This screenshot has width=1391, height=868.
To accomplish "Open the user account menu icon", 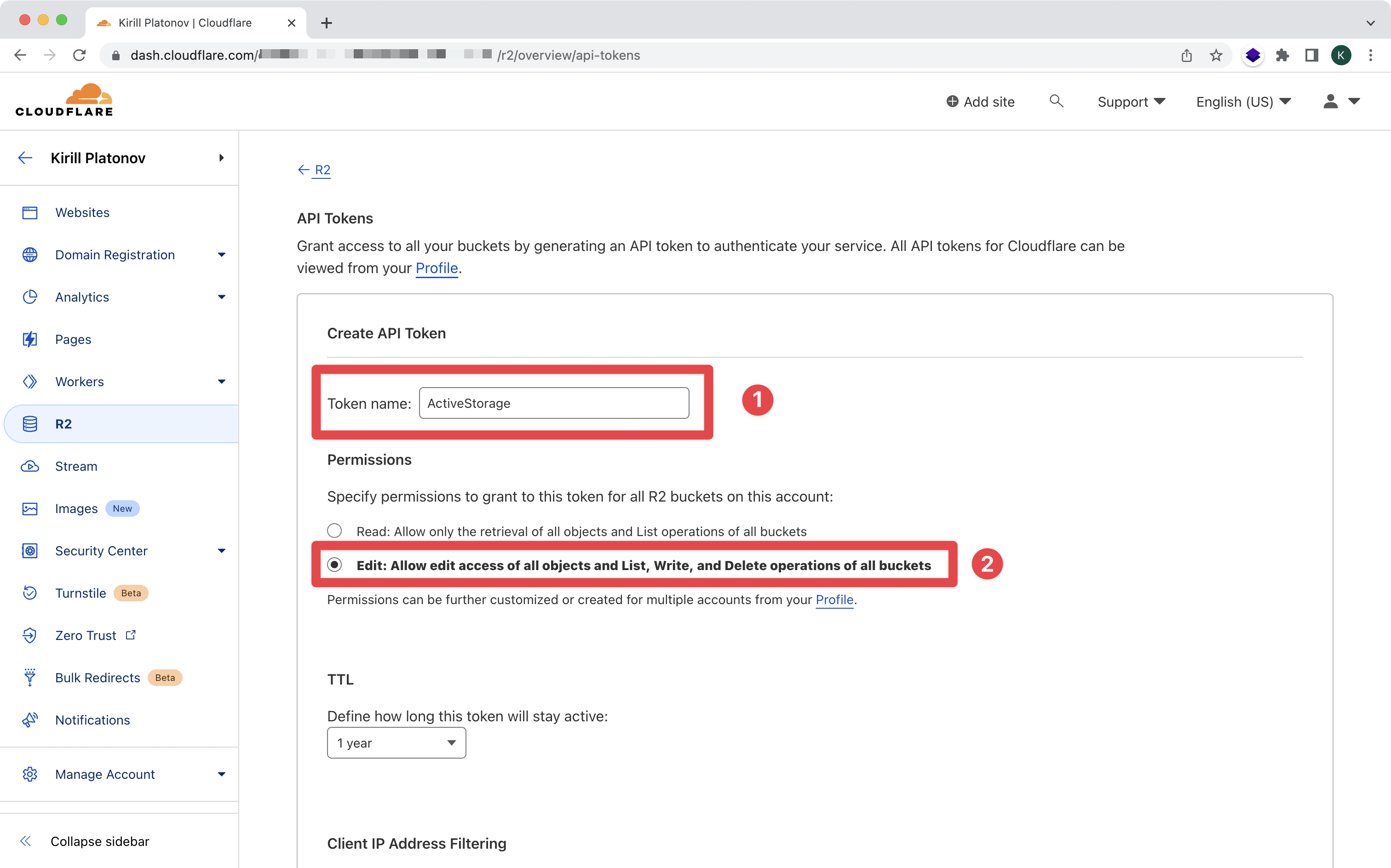I will click(1341, 101).
